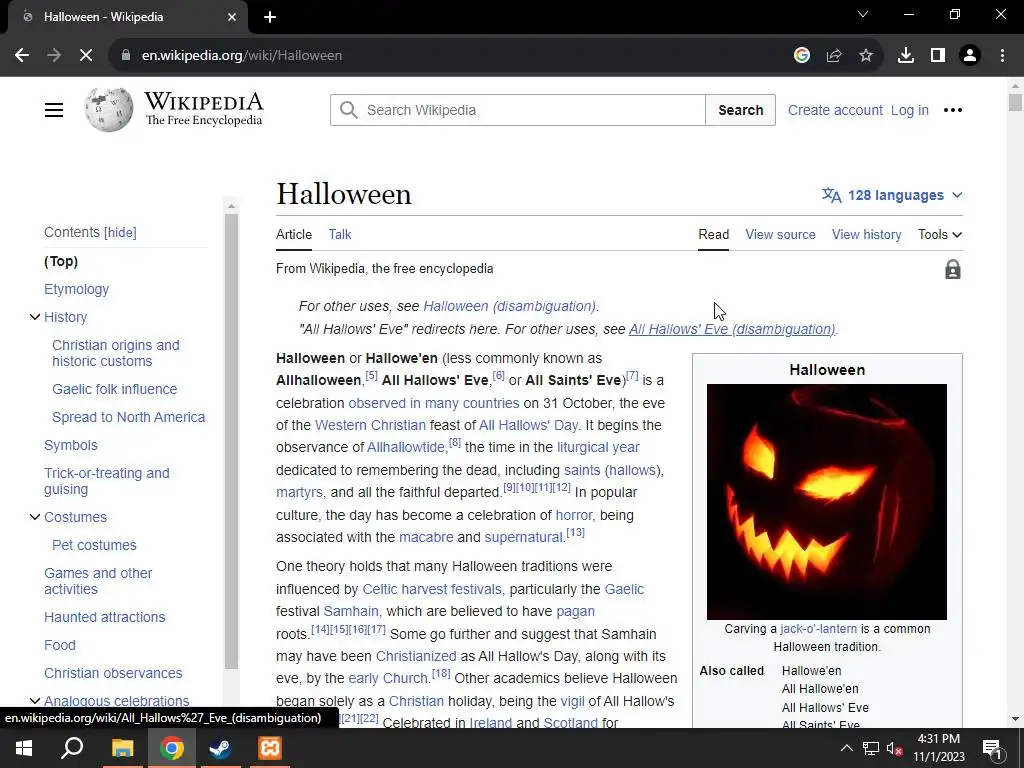Jump to Pet costumes in contents
This screenshot has width=1024, height=768.
(94, 545)
